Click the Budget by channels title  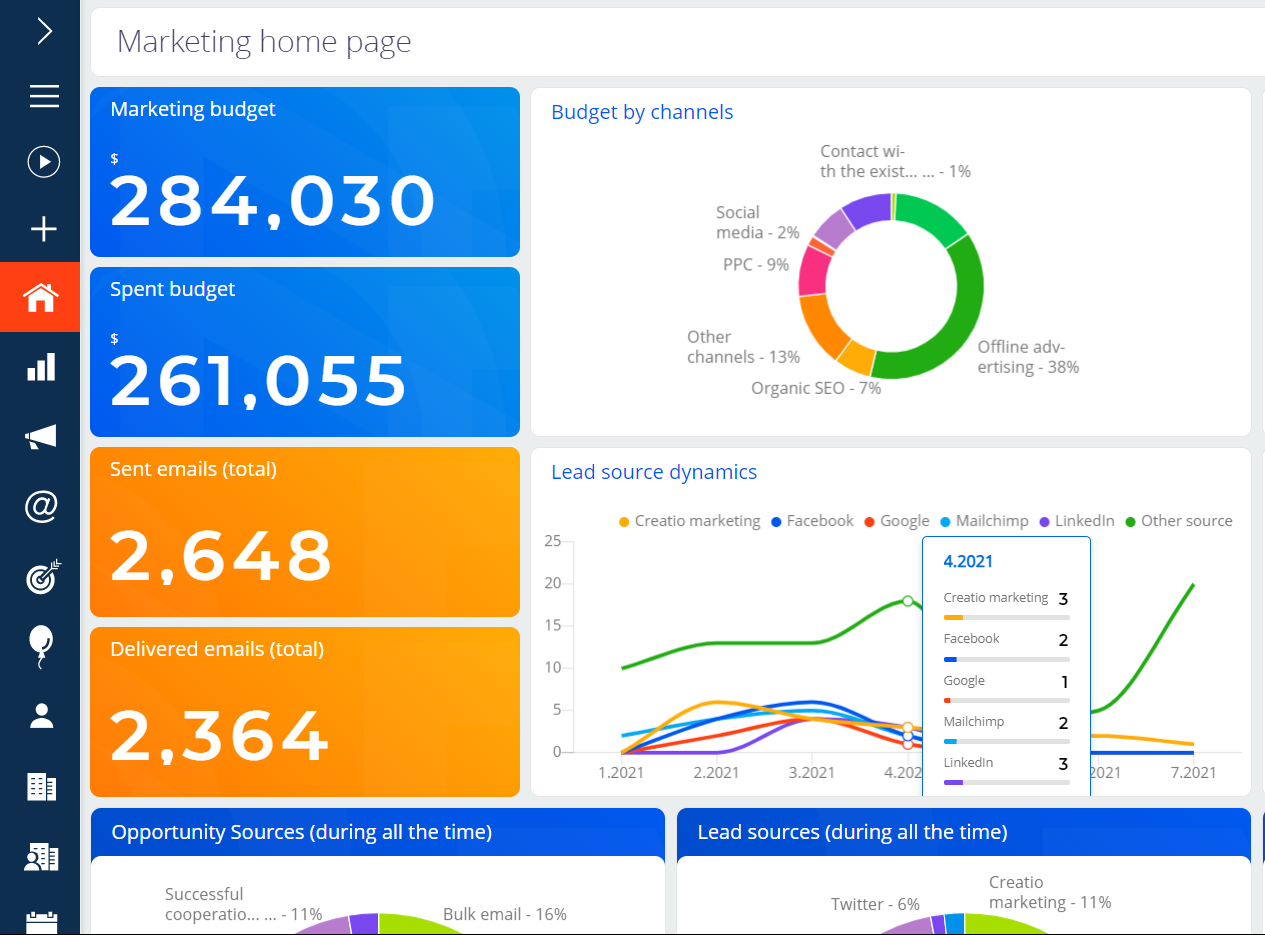click(x=642, y=112)
